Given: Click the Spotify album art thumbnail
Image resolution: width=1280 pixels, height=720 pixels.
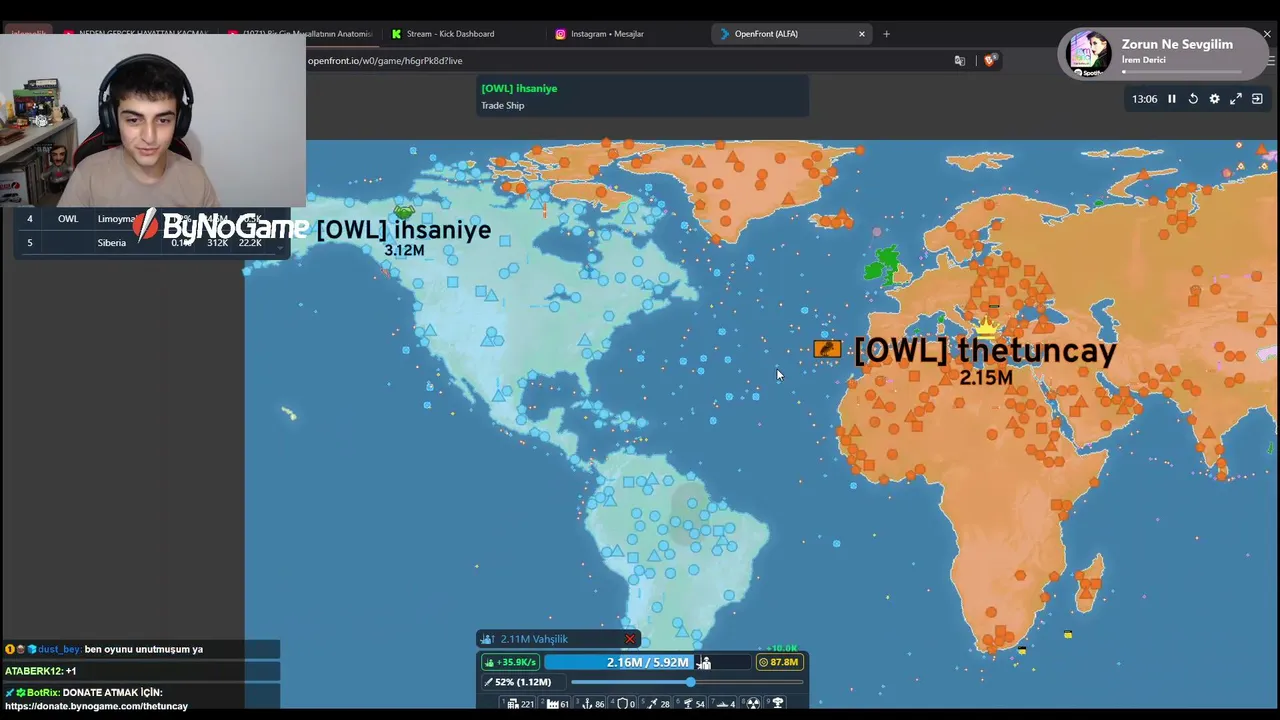Looking at the screenshot, I should pos(1089,54).
